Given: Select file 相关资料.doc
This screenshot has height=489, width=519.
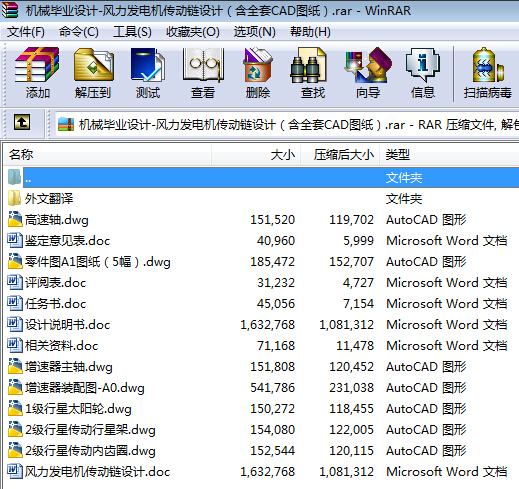Looking at the screenshot, I should [61, 346].
